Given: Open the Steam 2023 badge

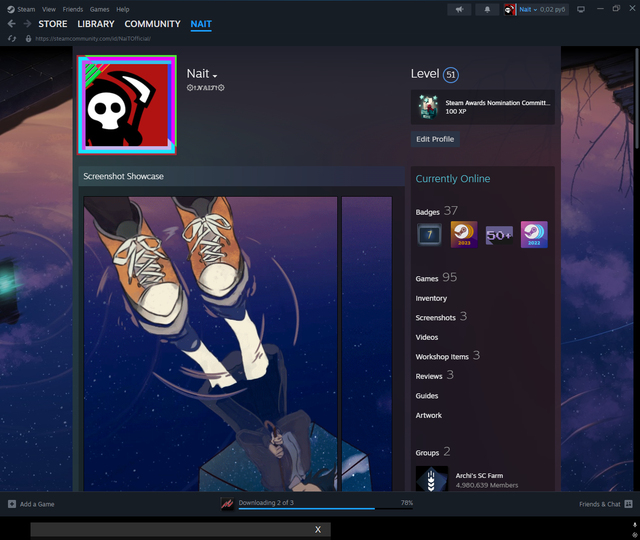Looking at the screenshot, I should [464, 235].
